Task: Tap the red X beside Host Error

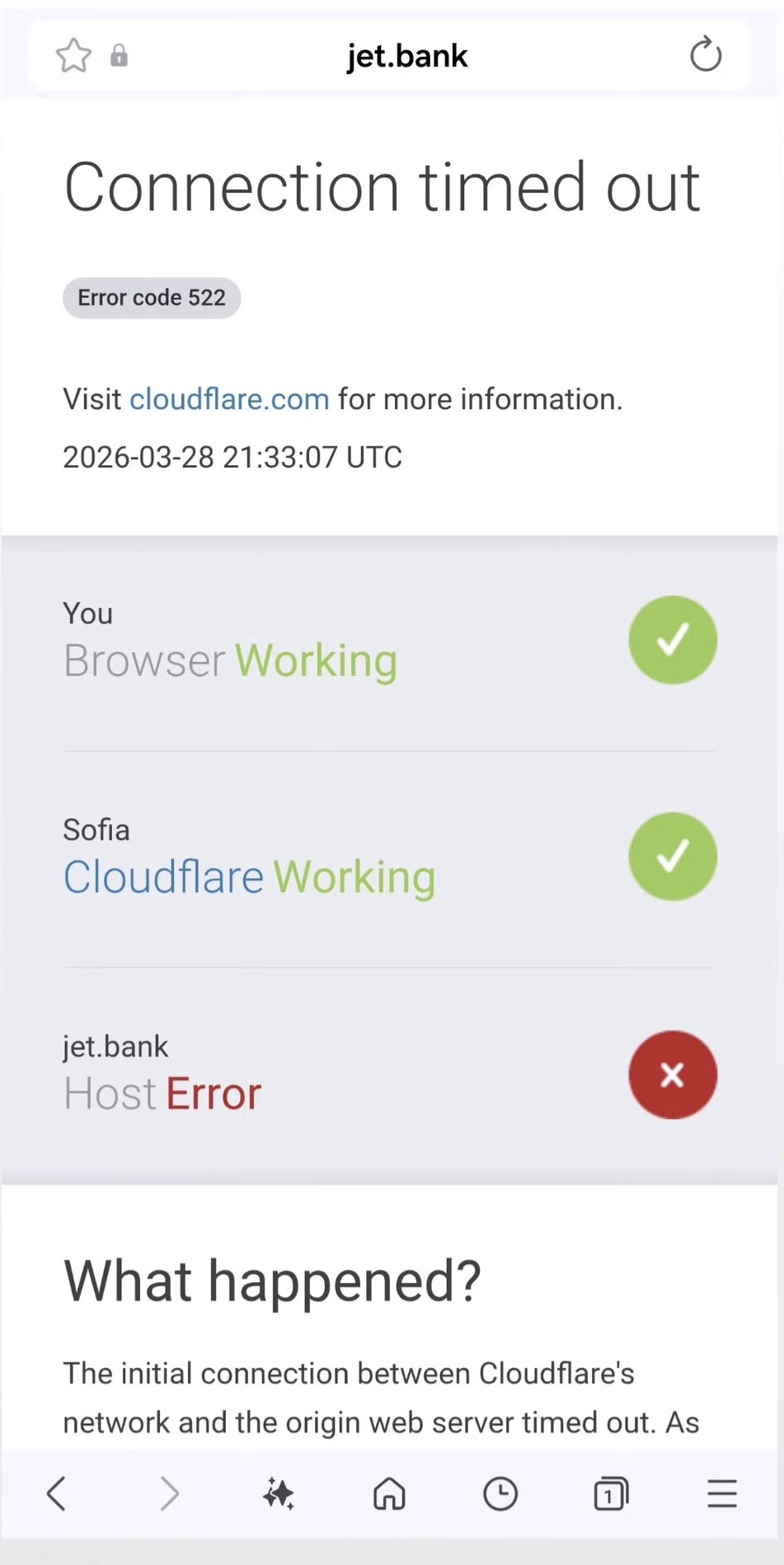Action: [672, 1074]
